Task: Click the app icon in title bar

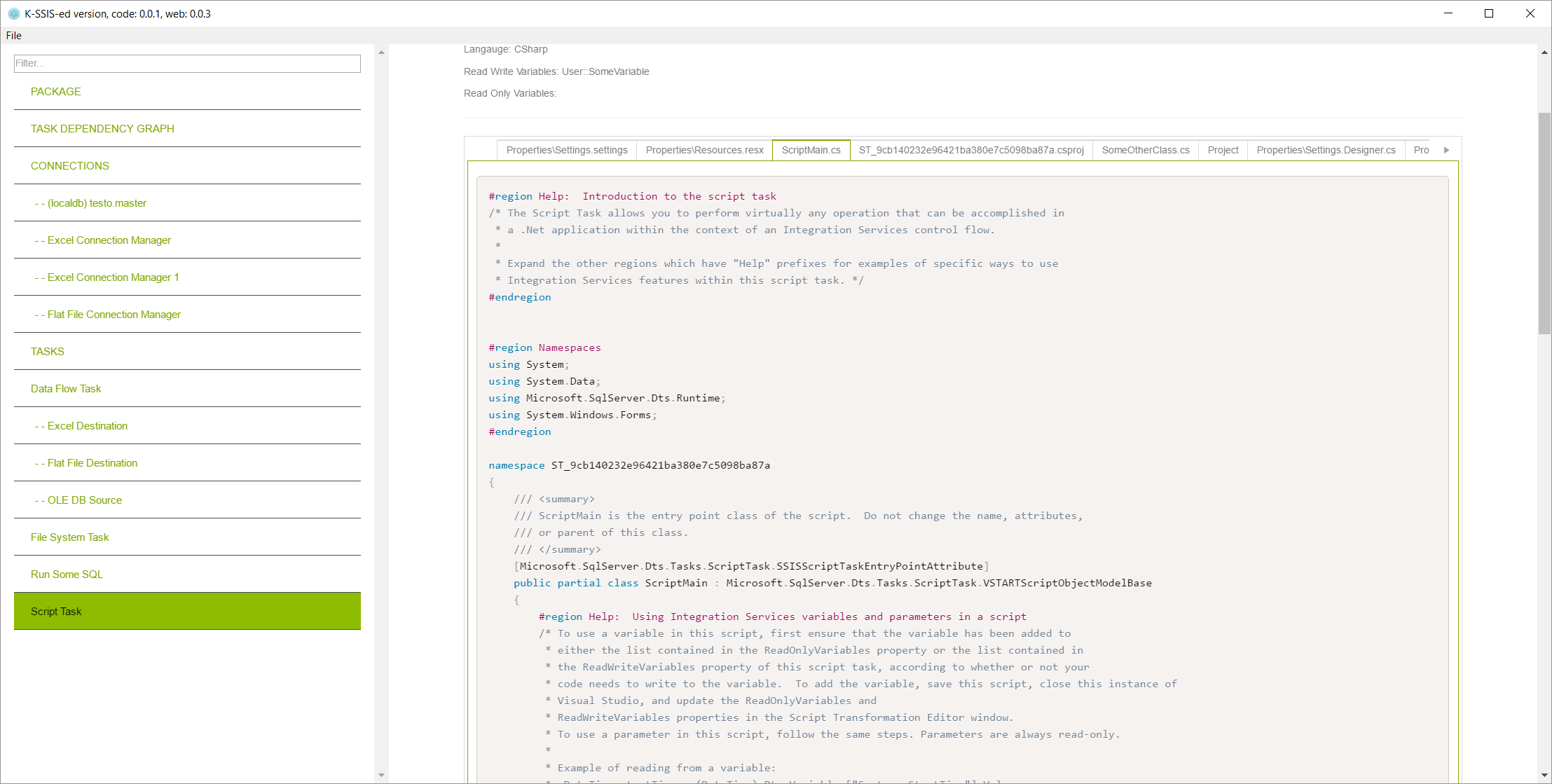Action: pos(13,13)
